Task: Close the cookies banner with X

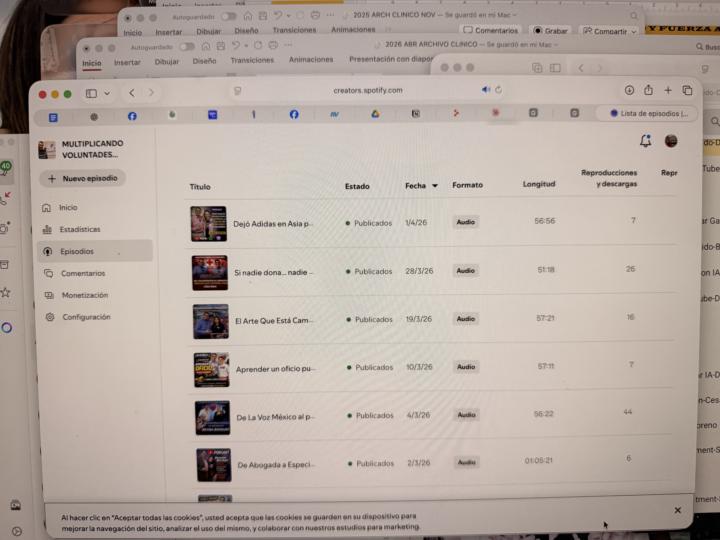Action: [x=678, y=510]
